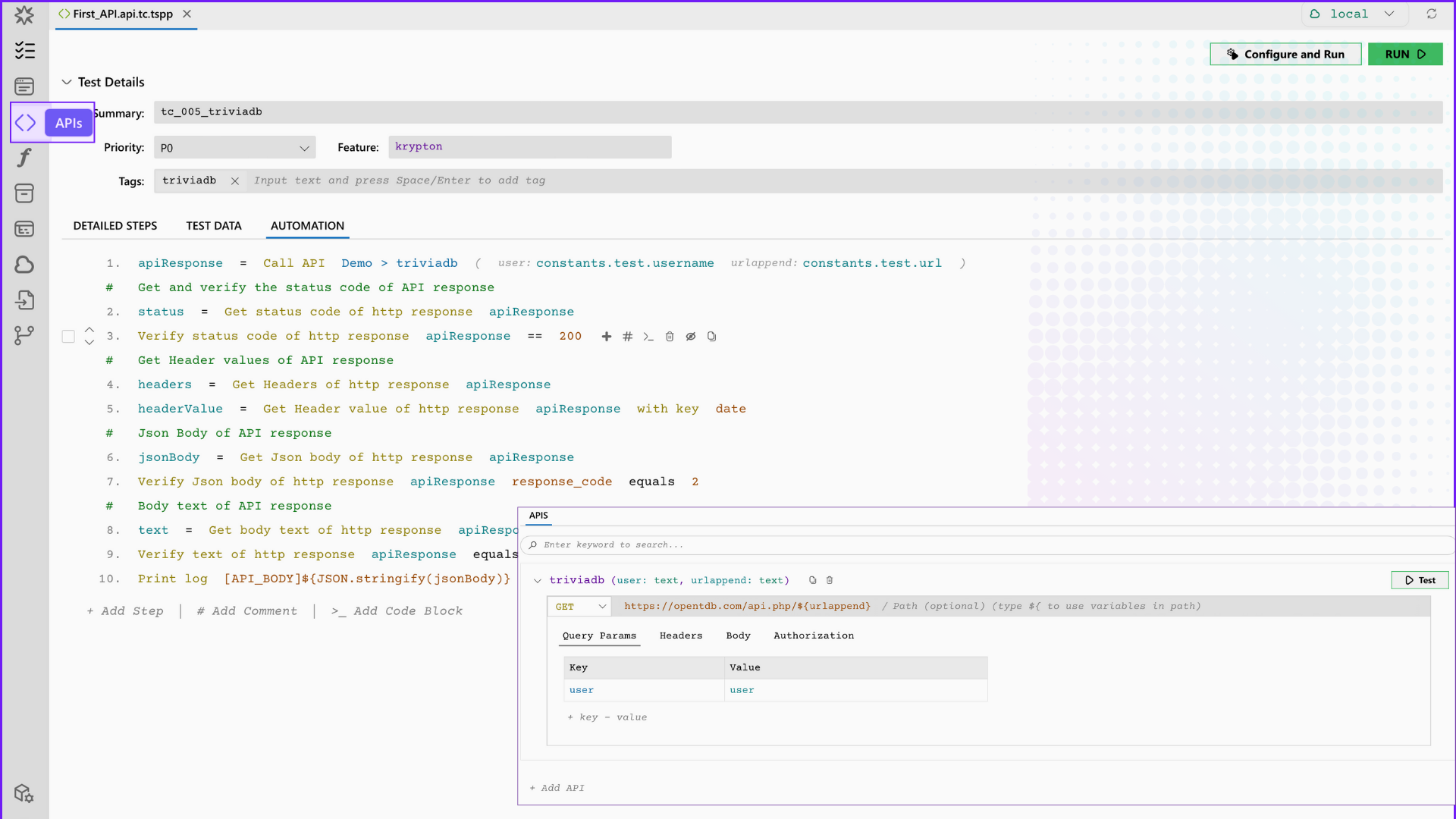Click the RUN button to execute test
This screenshot has height=819, width=1456.
1405,54
